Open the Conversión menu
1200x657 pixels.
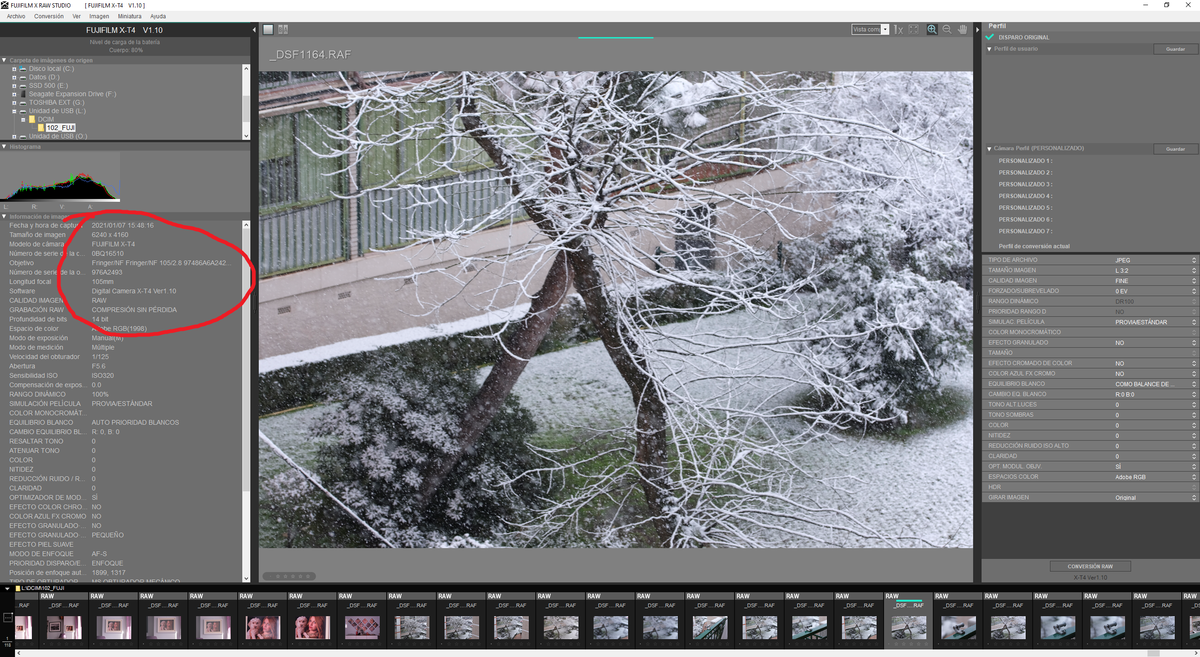48,16
